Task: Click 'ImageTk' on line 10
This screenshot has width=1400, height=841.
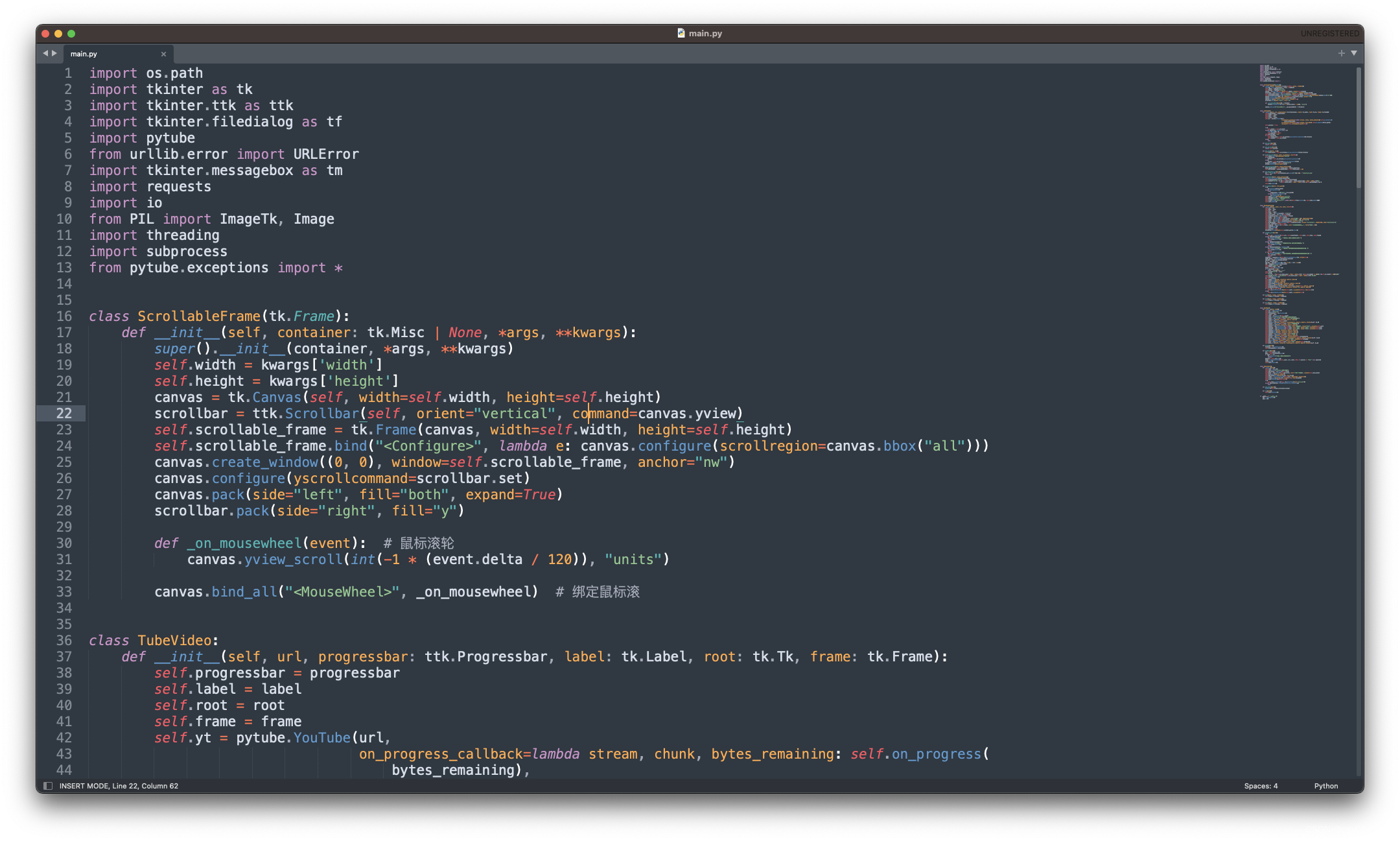Action: pos(248,219)
